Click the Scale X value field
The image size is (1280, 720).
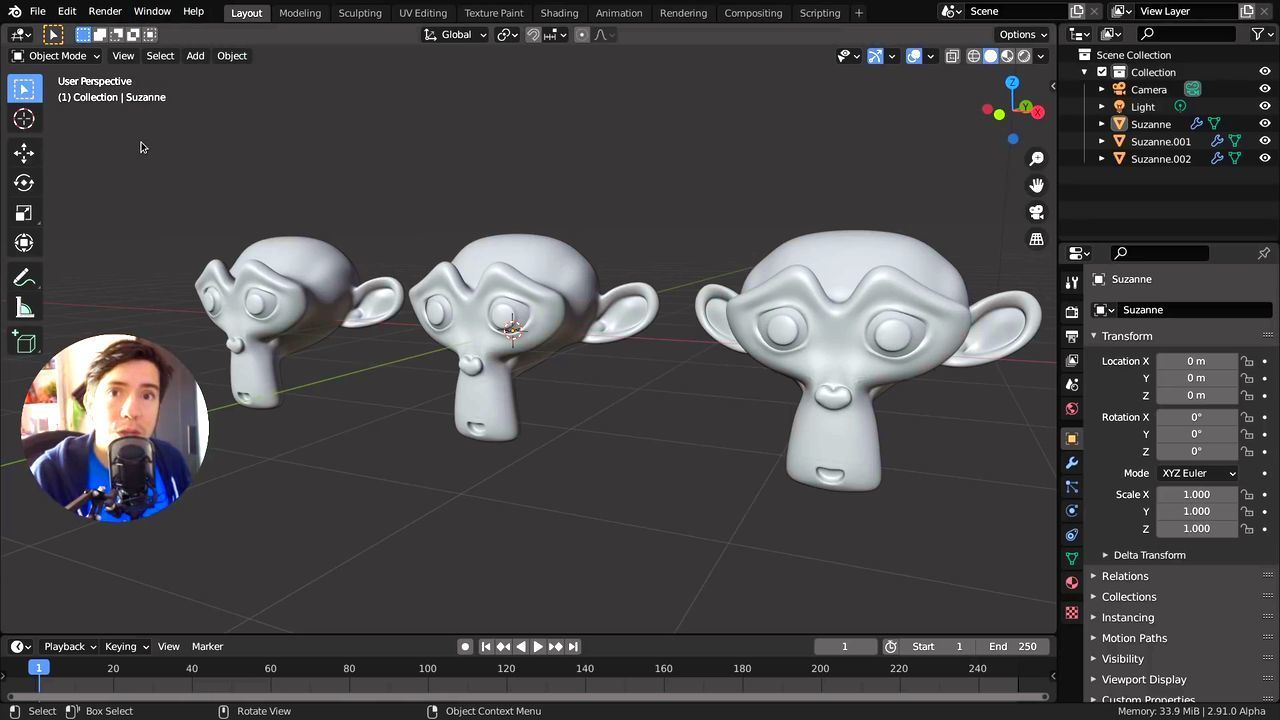tap(1196, 494)
